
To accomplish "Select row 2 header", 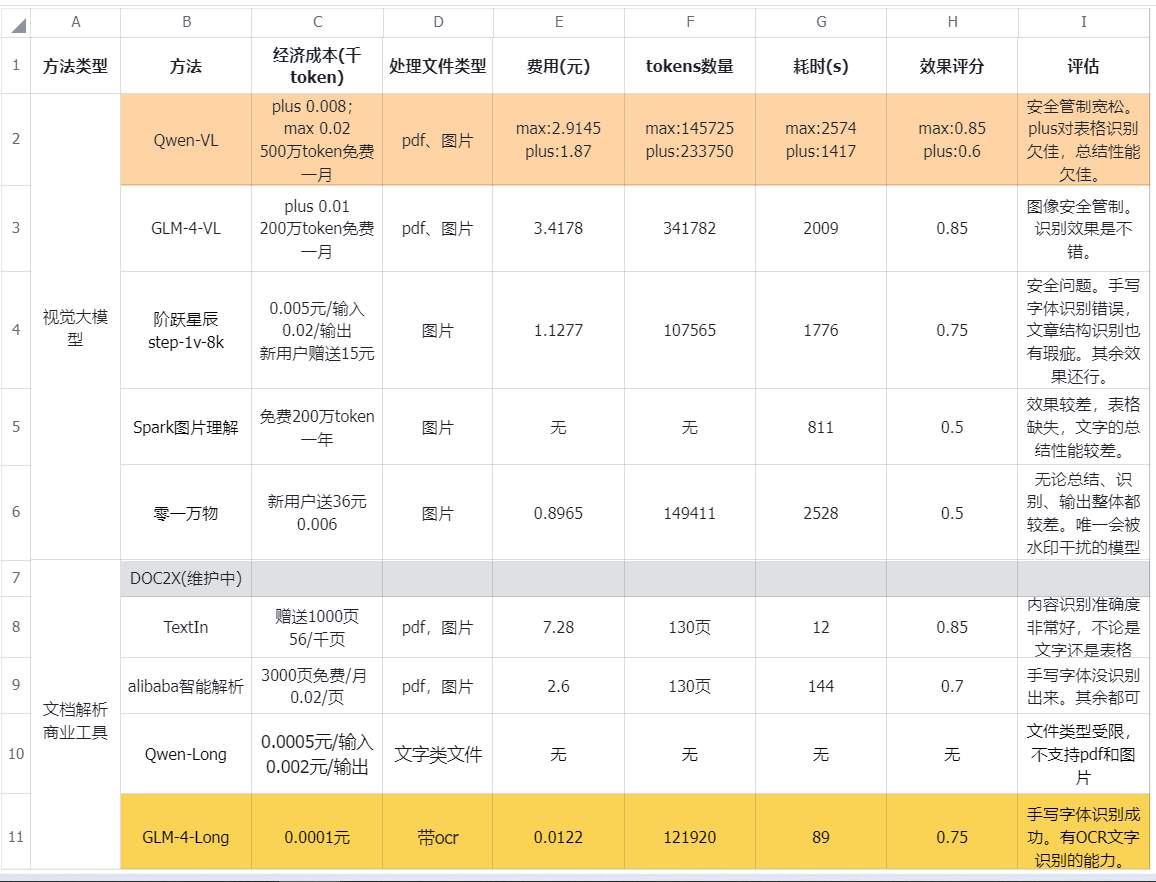I will point(15,139).
